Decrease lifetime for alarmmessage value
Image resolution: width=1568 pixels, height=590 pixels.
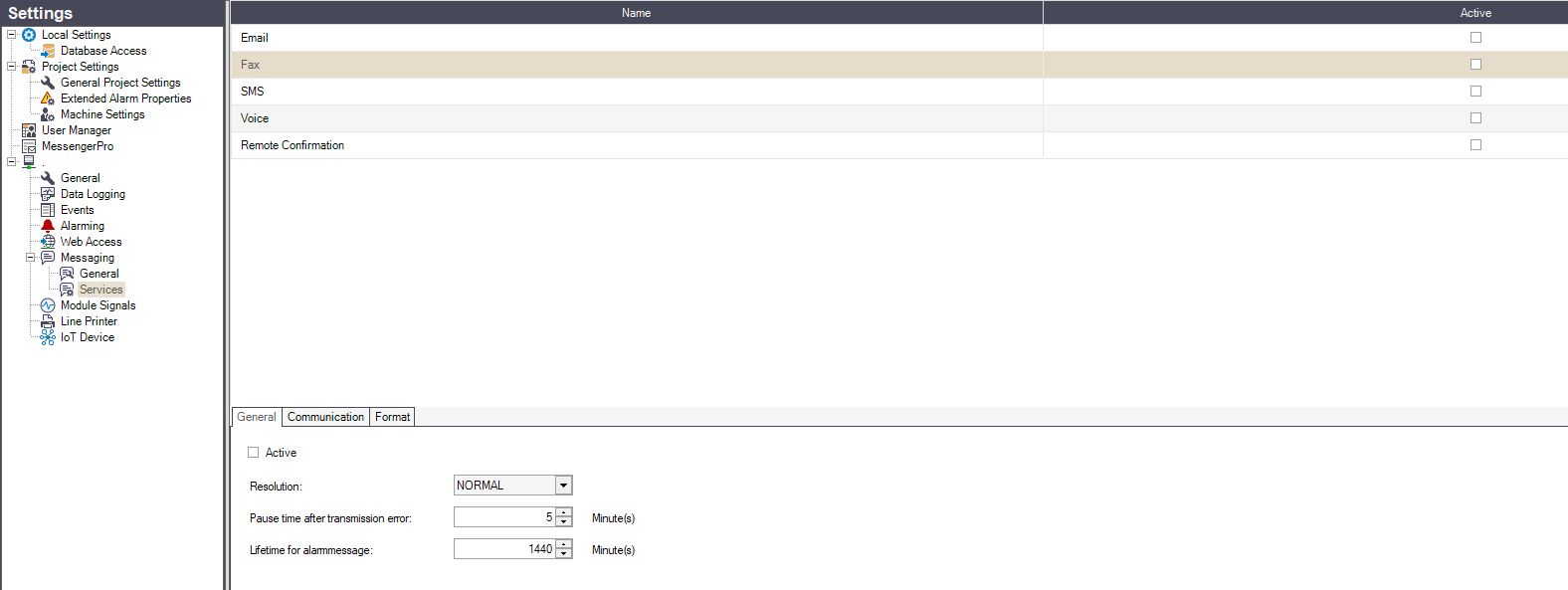[x=564, y=554]
